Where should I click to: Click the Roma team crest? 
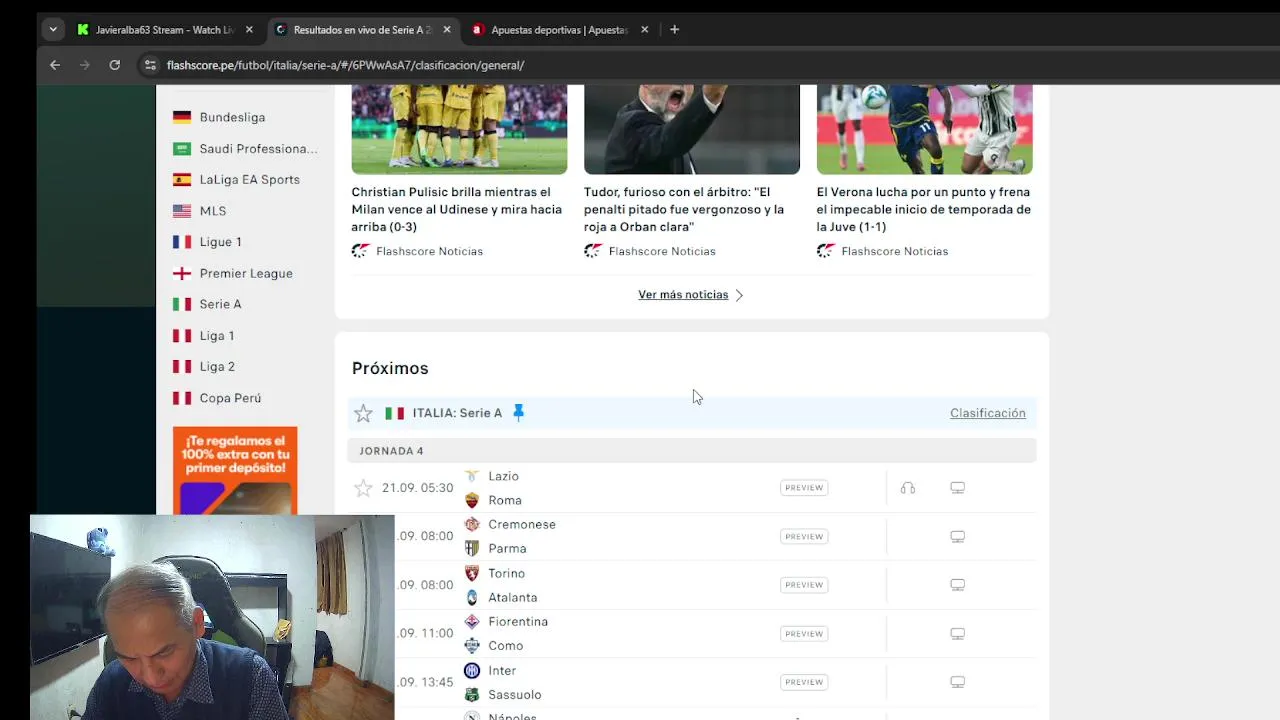[x=472, y=500]
